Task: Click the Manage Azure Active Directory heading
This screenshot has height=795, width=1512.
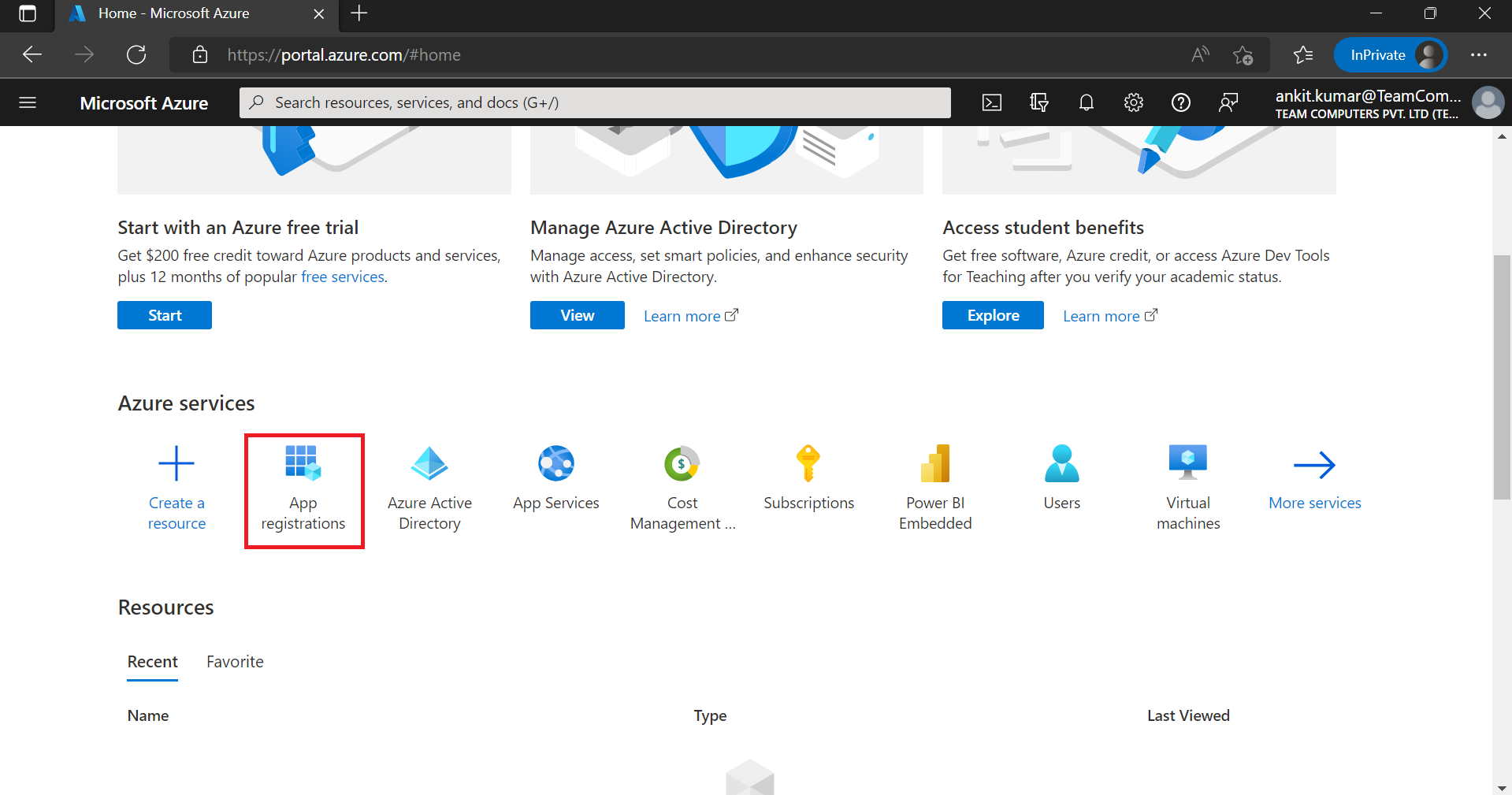Action: (663, 228)
